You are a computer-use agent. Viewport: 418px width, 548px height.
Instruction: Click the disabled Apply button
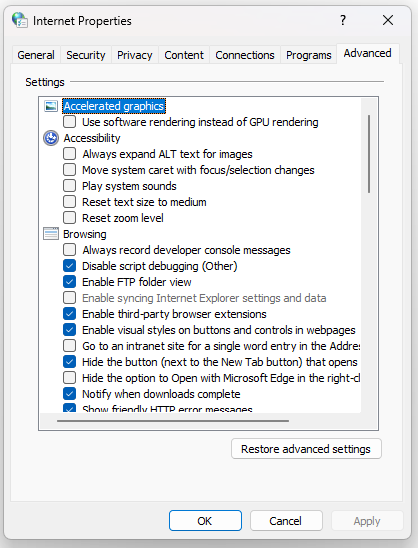pyautogui.click(x=367, y=521)
